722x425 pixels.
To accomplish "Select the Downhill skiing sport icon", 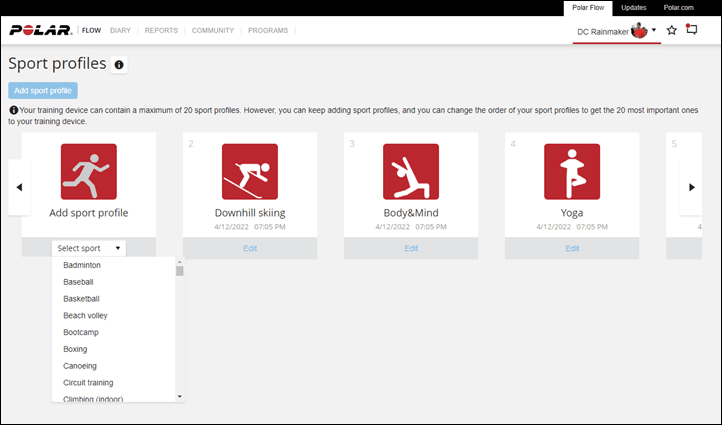I will 250,172.
